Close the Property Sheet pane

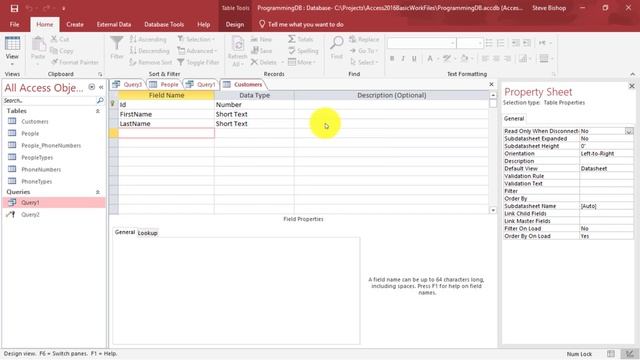pyautogui.click(x=631, y=86)
